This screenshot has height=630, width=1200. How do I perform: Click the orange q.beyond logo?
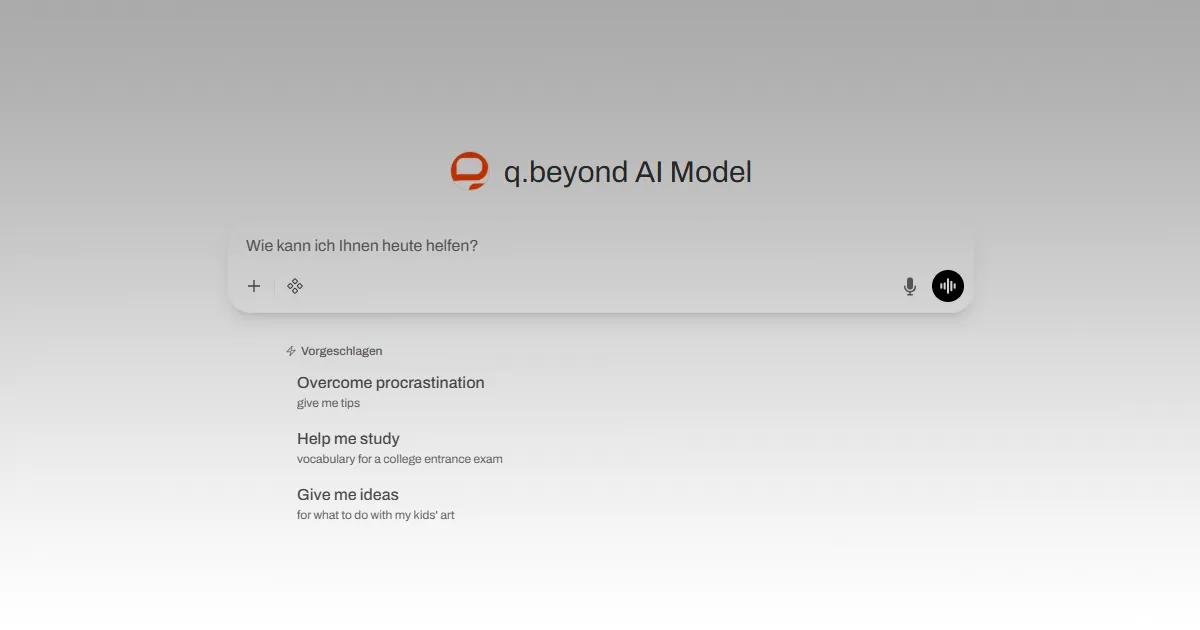tap(469, 172)
